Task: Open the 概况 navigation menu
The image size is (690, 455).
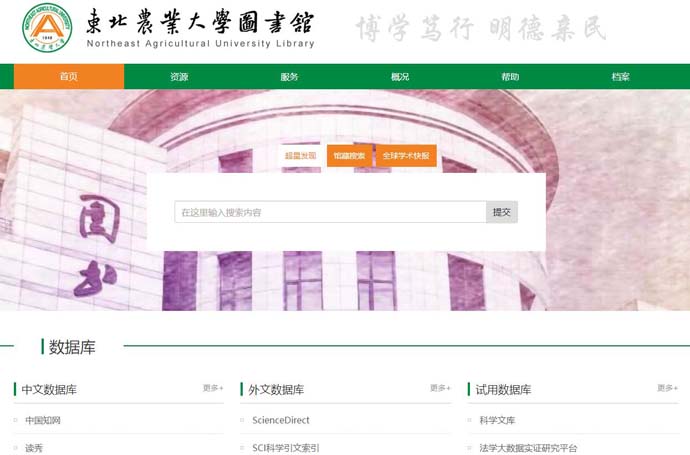Action: [x=400, y=77]
